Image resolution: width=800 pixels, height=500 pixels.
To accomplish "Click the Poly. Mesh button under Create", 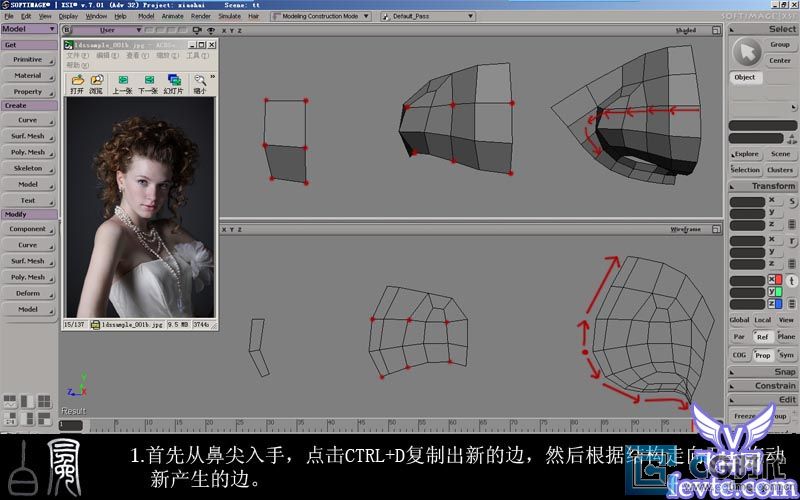I will pos(28,152).
